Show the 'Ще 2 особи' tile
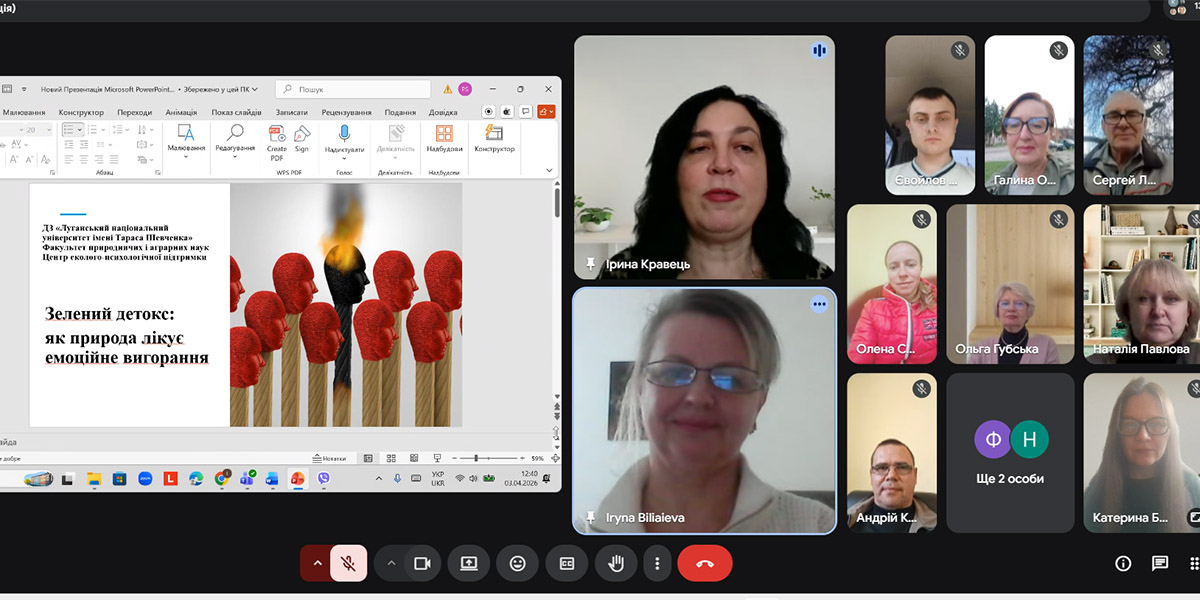1200x600 pixels. tap(1010, 452)
